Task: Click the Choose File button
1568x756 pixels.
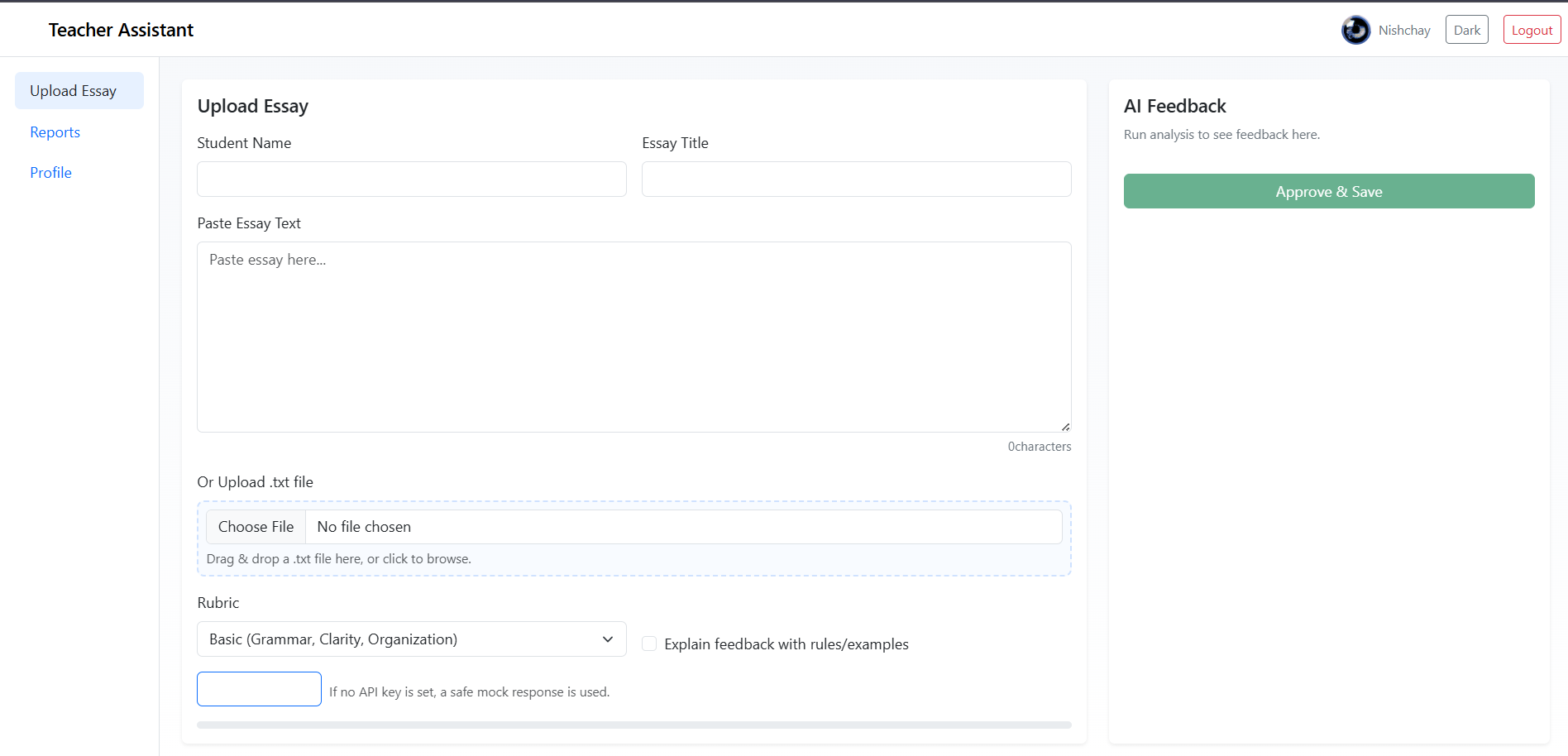Action: tap(255, 526)
